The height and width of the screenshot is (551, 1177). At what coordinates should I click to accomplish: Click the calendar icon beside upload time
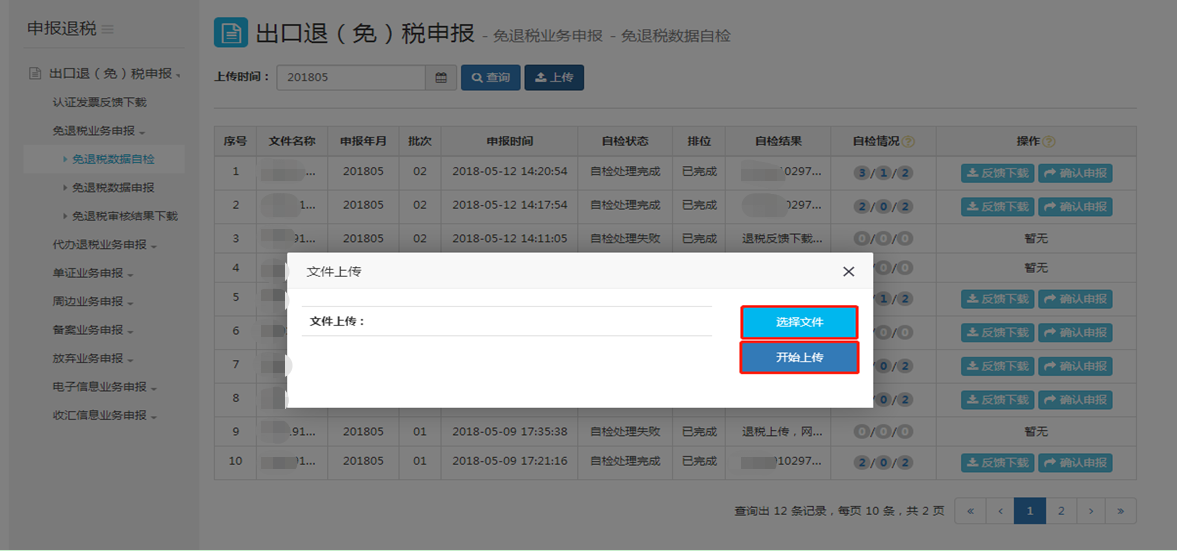pos(441,78)
